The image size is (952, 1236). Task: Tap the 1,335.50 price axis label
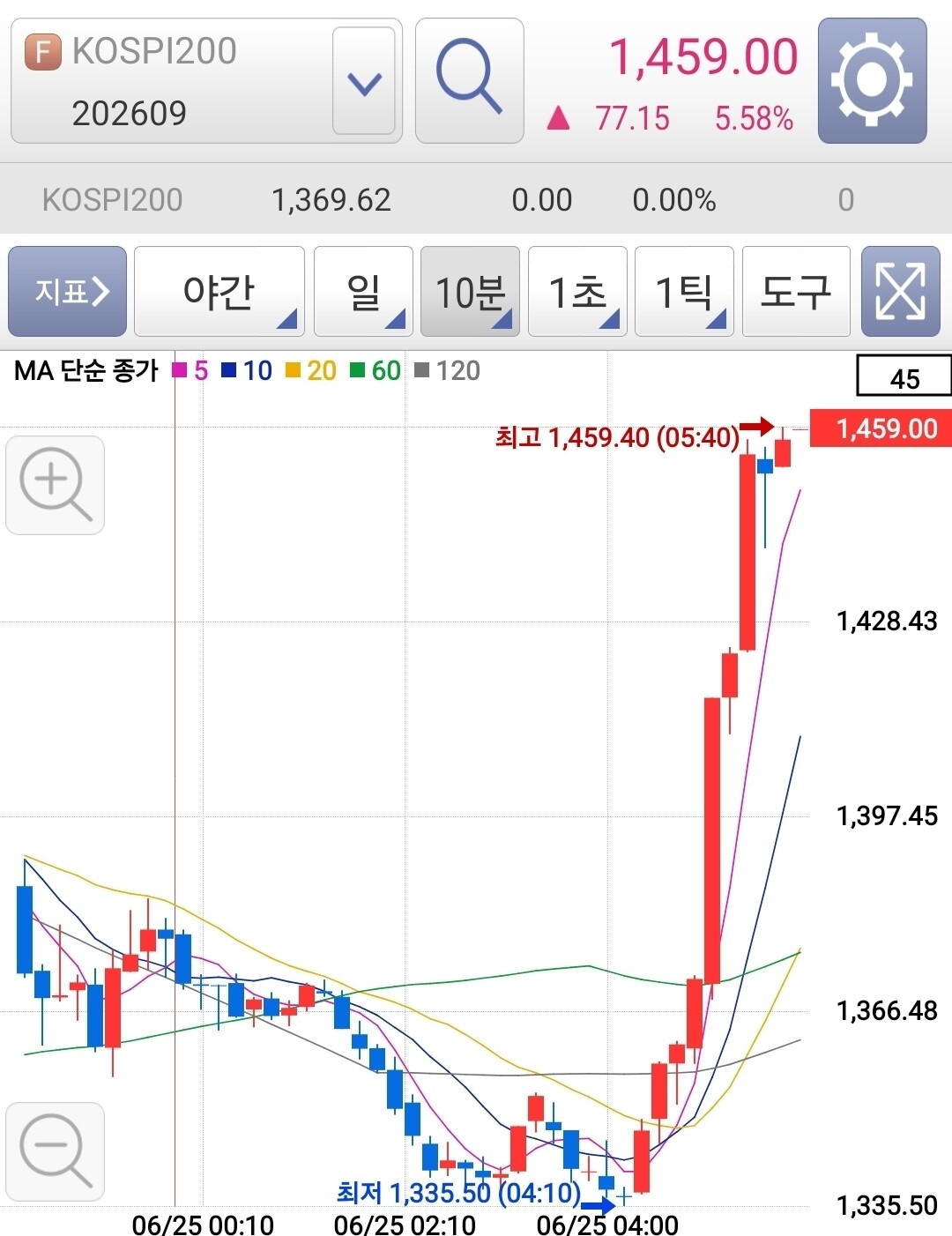click(887, 1205)
